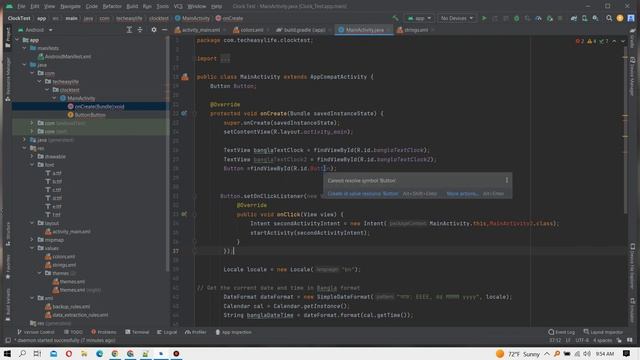Click the Windows Start button
The width and height of the screenshot is (640, 360).
point(7,353)
